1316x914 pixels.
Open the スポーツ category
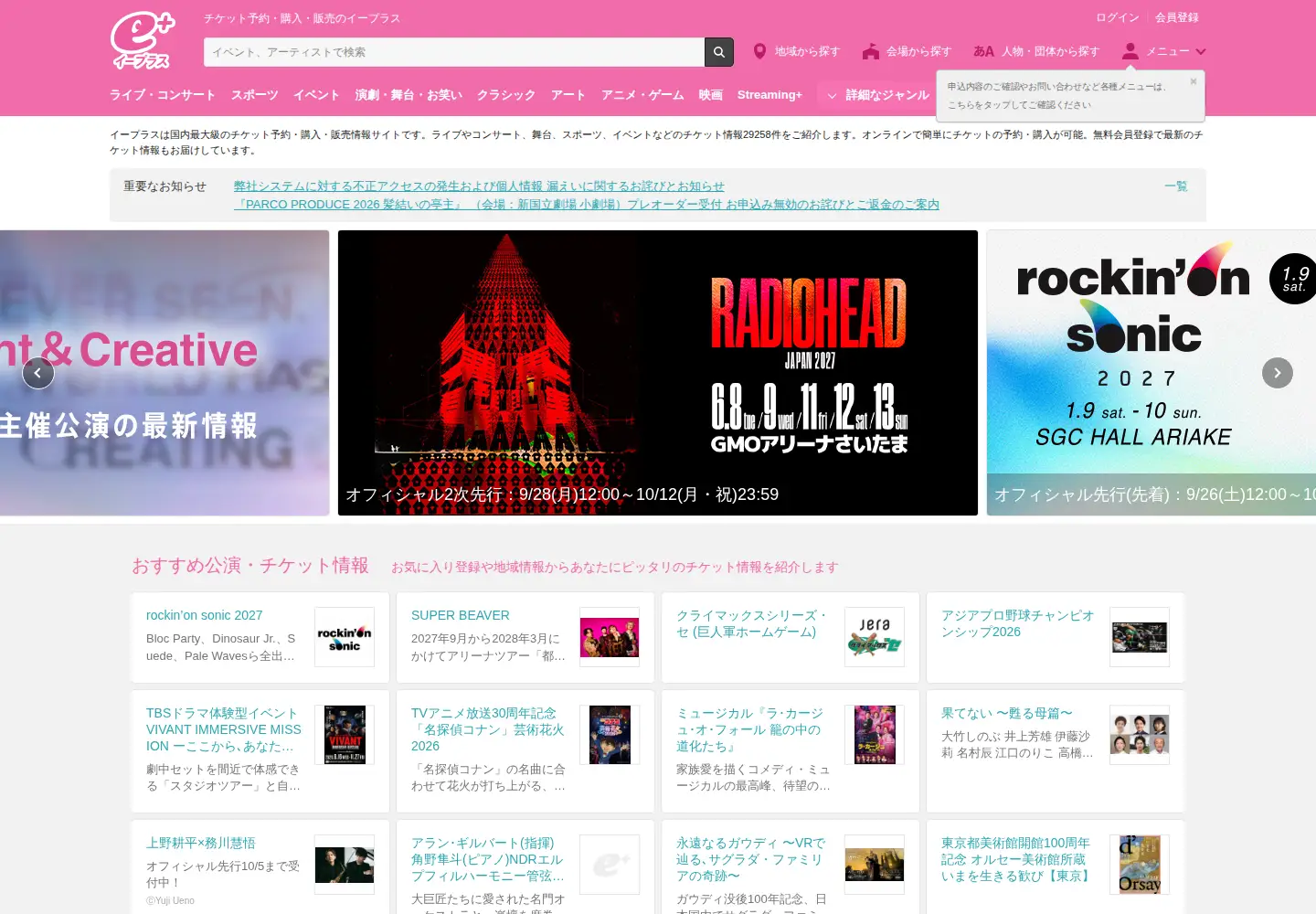pyautogui.click(x=254, y=95)
